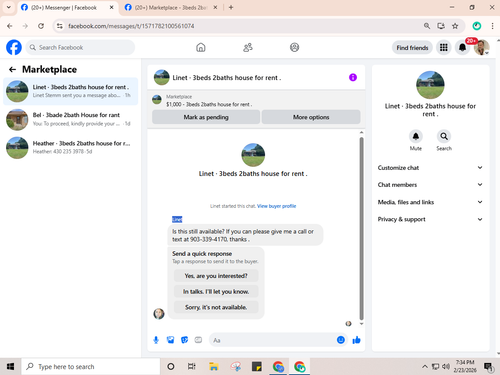Open Heather 3beds 2baths conversation
This screenshot has height=375, width=500.
coord(70,147)
